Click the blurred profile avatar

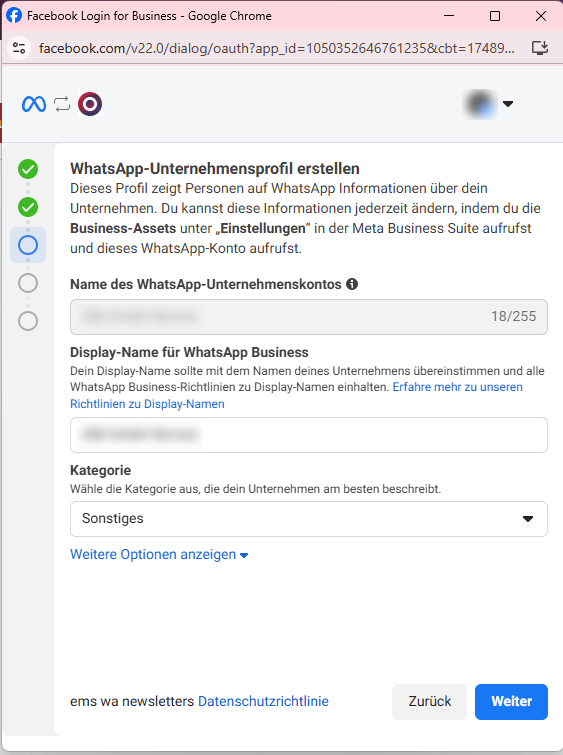click(x=481, y=104)
